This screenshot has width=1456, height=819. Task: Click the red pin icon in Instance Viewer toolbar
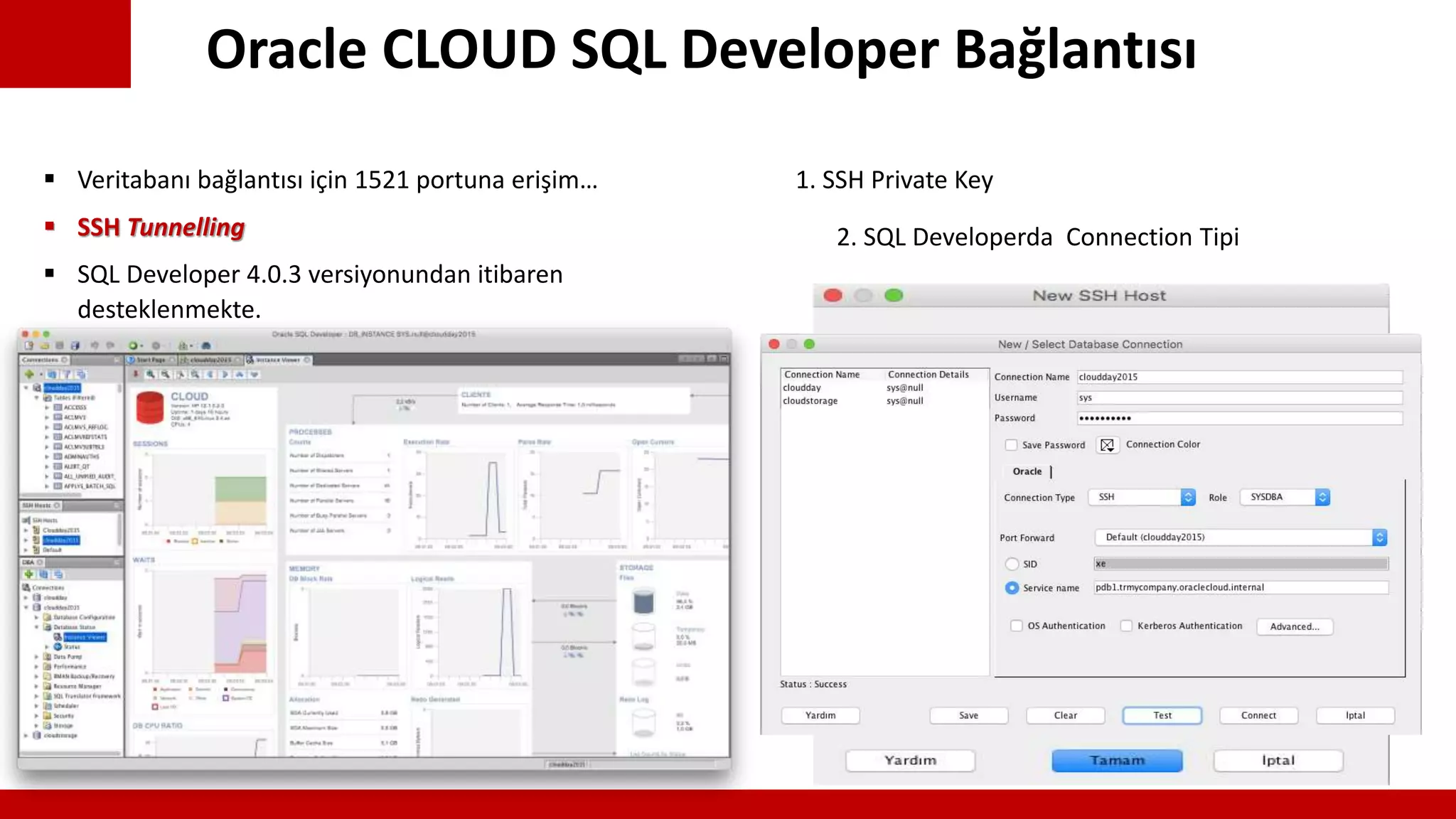coord(135,374)
